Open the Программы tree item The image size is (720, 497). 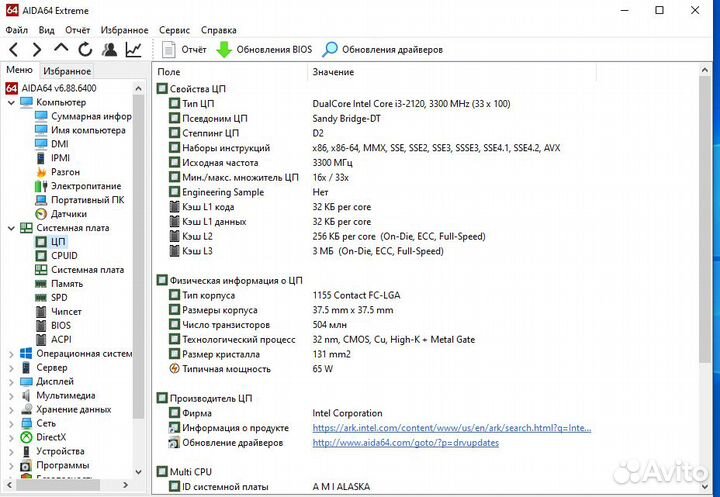coord(55,465)
